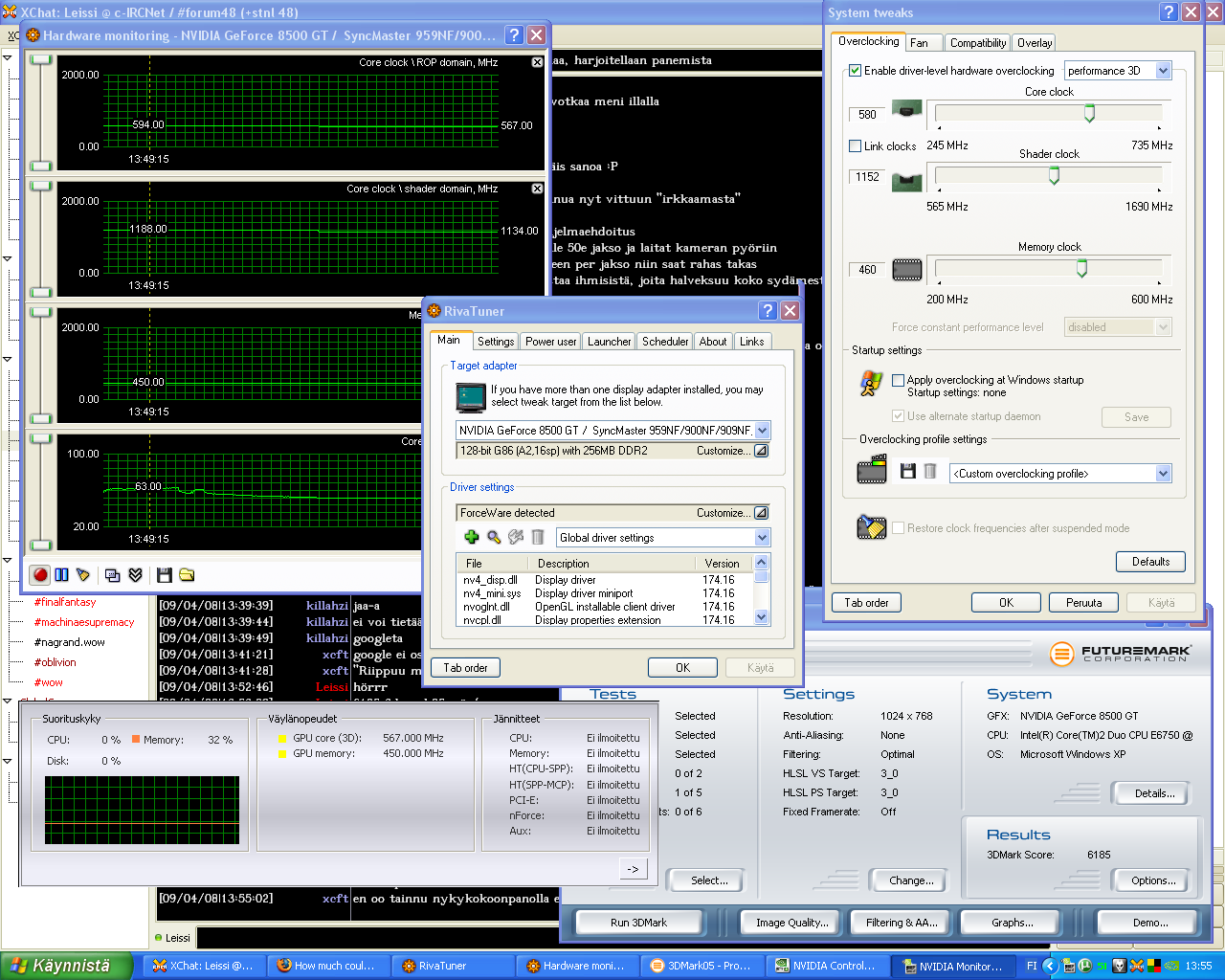1225x980 pixels.
Task: Click the floppy disk icon in monitoring toolbar
Action: 165,575
